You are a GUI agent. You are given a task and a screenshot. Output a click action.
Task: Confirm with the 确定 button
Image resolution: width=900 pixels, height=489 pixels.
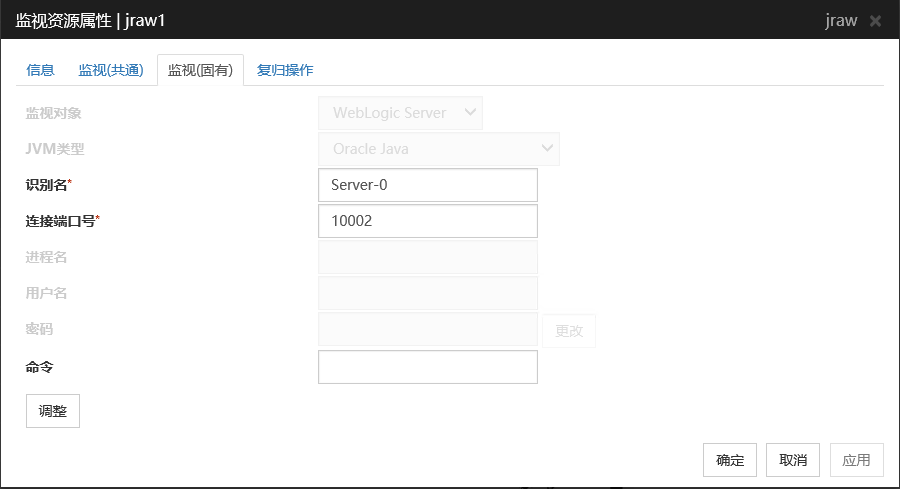730,460
